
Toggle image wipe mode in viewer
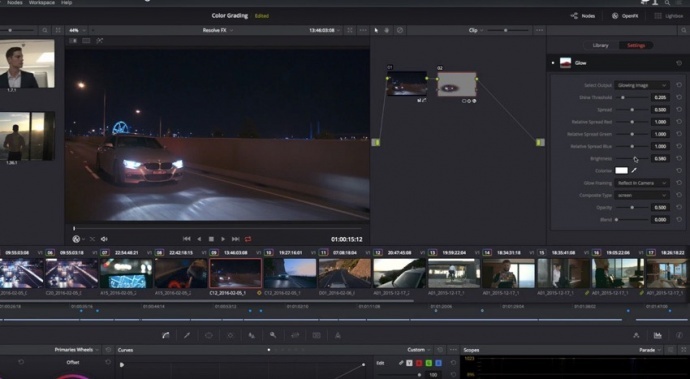(x=73, y=40)
